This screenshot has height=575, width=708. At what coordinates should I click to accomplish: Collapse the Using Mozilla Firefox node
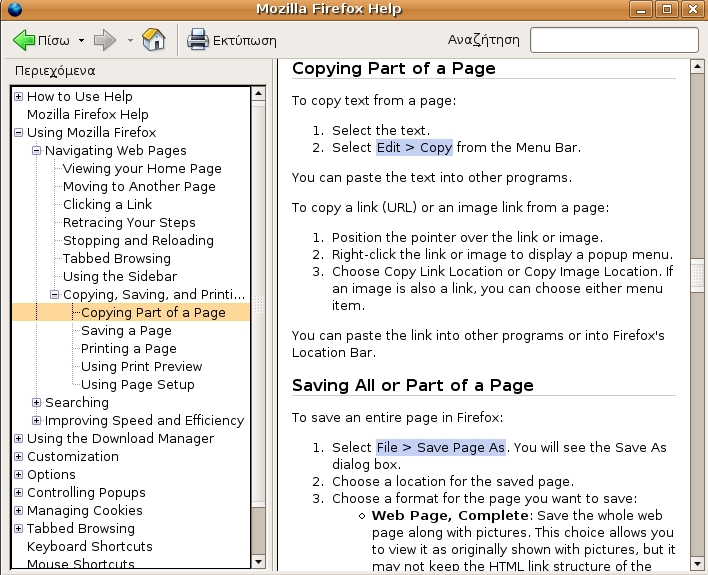click(19, 132)
